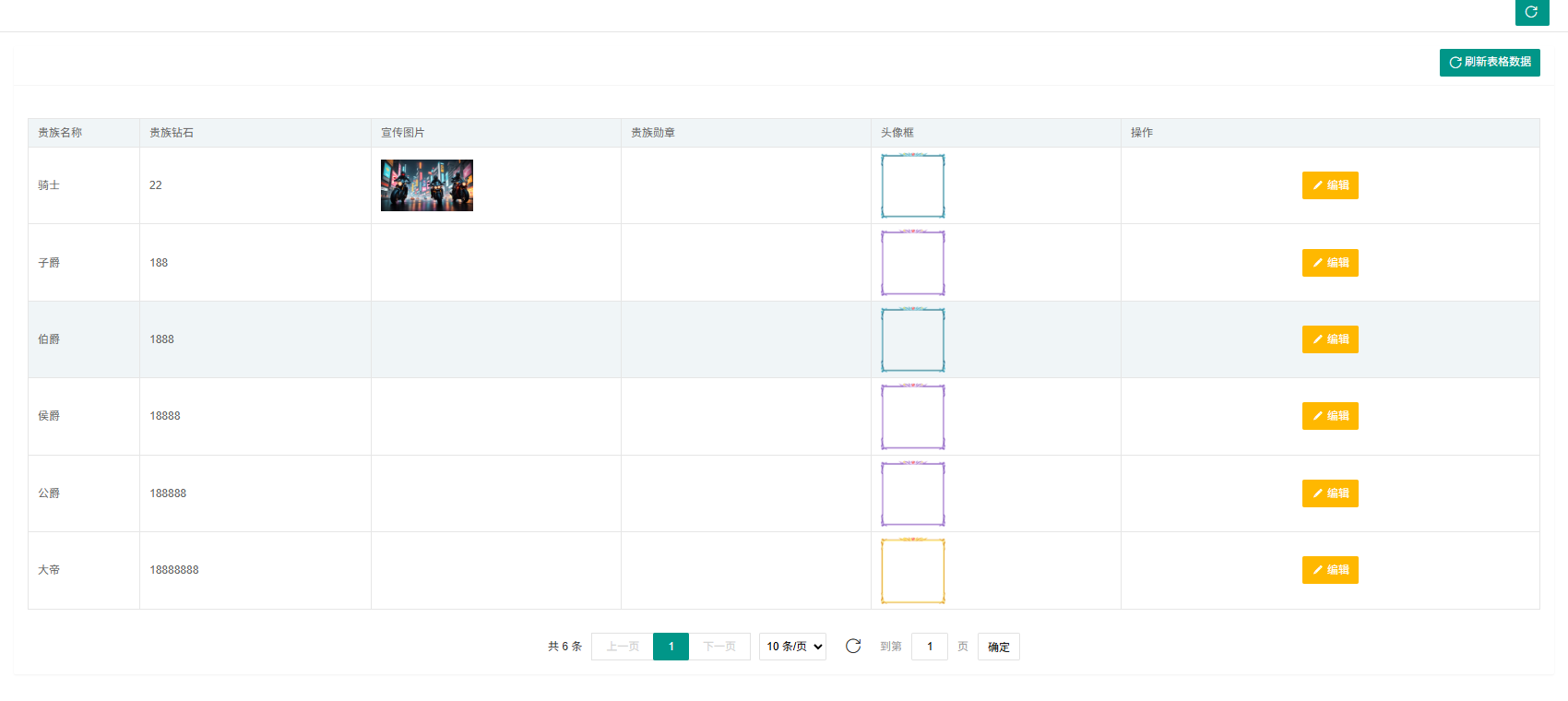The image size is (1568, 701).
Task: Edit the 骑士 row
Action: tap(1330, 185)
